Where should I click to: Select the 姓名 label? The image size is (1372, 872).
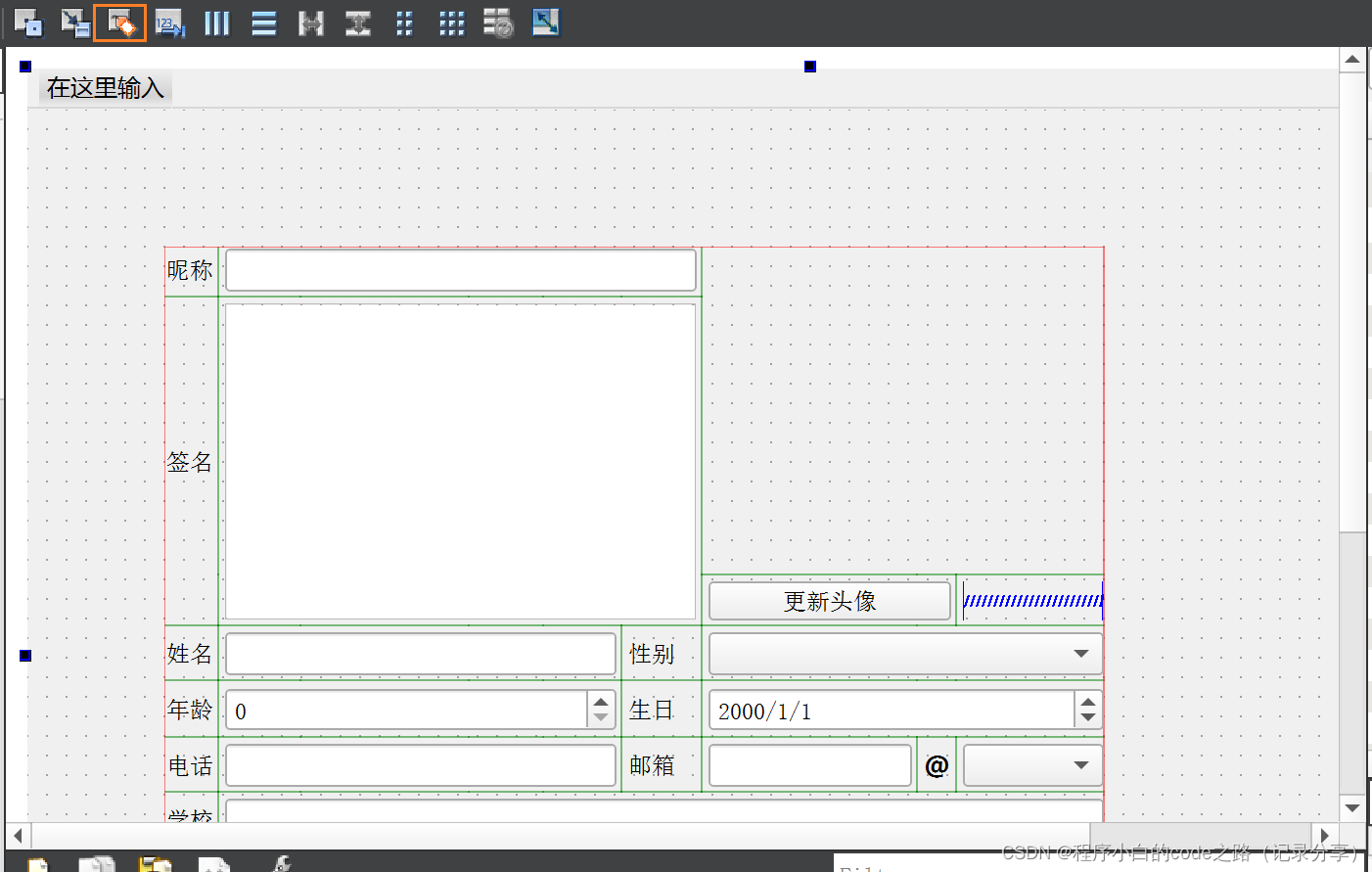click(x=190, y=654)
